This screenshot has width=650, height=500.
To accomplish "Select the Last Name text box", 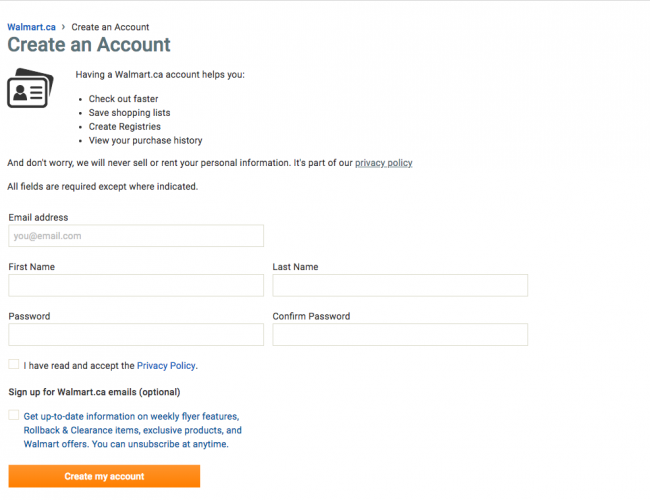I will click(400, 285).
